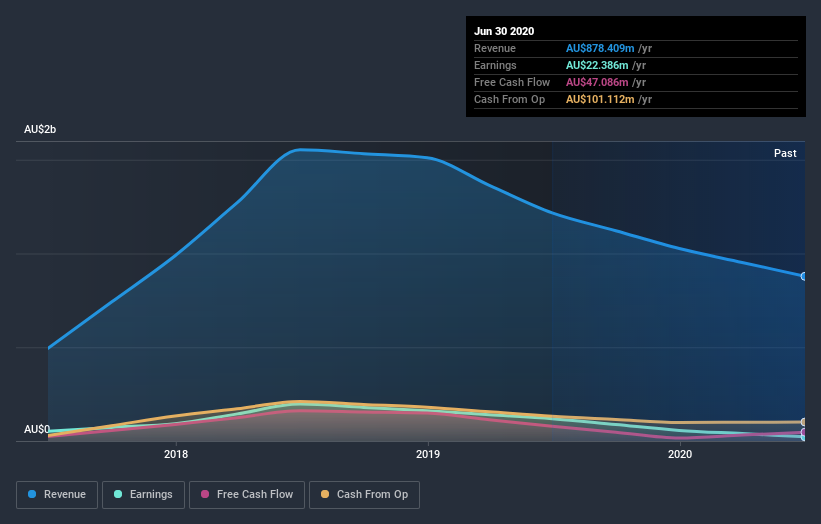Click the AU$0 y-axis label
The width and height of the screenshot is (821, 524).
tap(37, 429)
